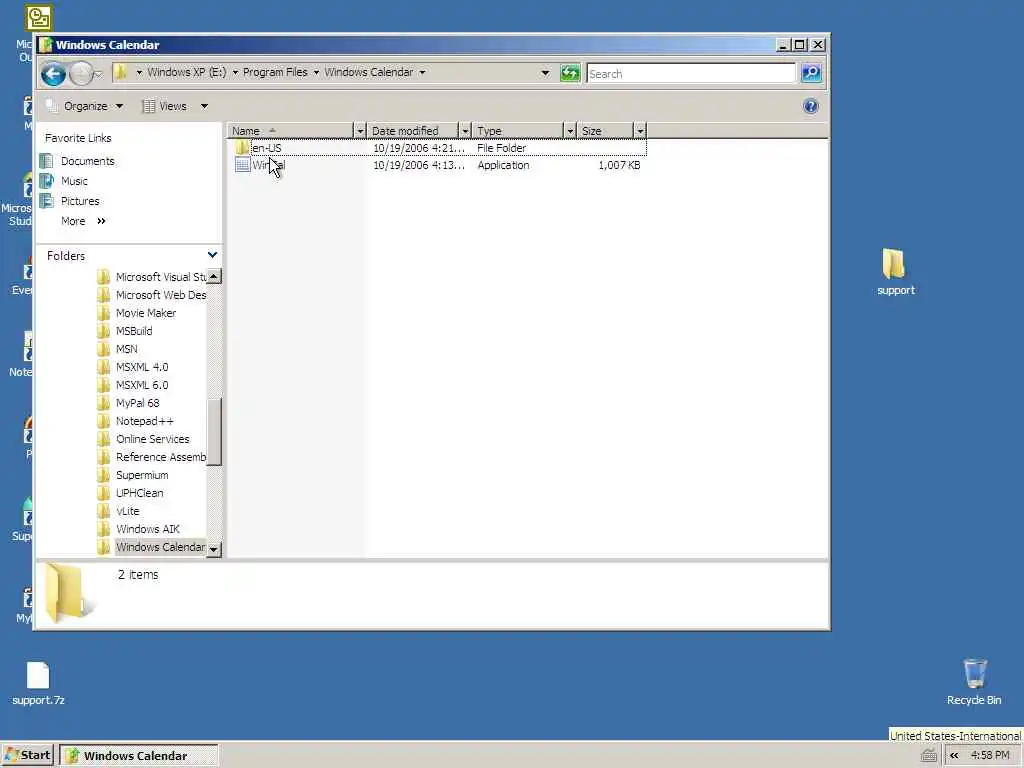This screenshot has height=768, width=1024.
Task: Click the keyboard layout tray icon
Action: 929,756
